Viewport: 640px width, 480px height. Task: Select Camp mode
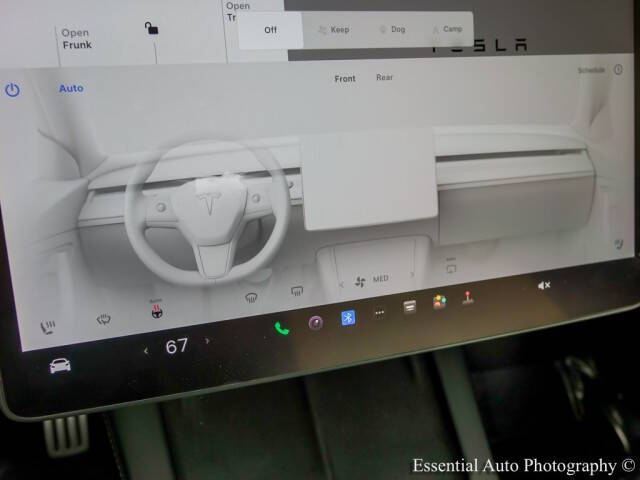click(x=447, y=29)
